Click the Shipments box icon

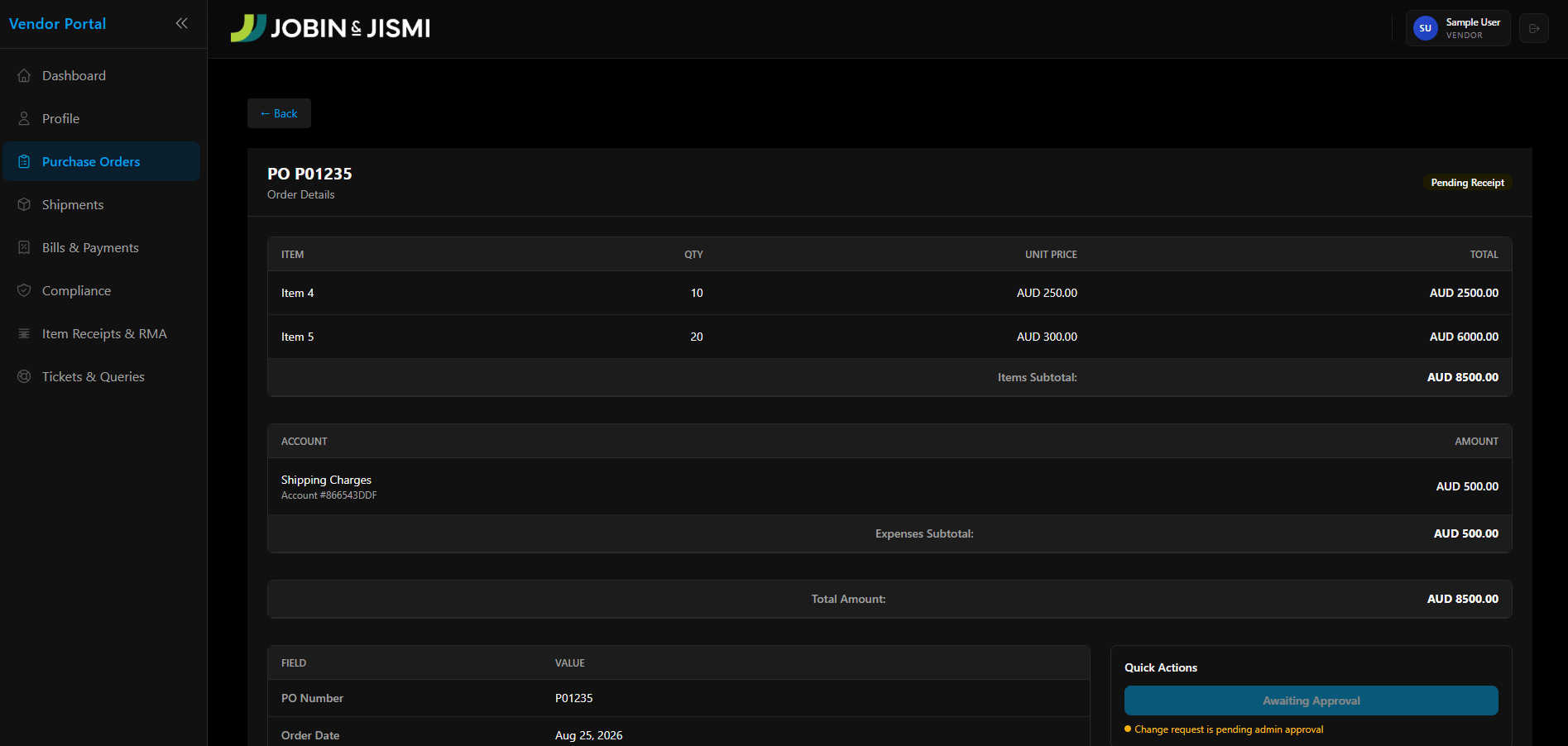(x=24, y=204)
